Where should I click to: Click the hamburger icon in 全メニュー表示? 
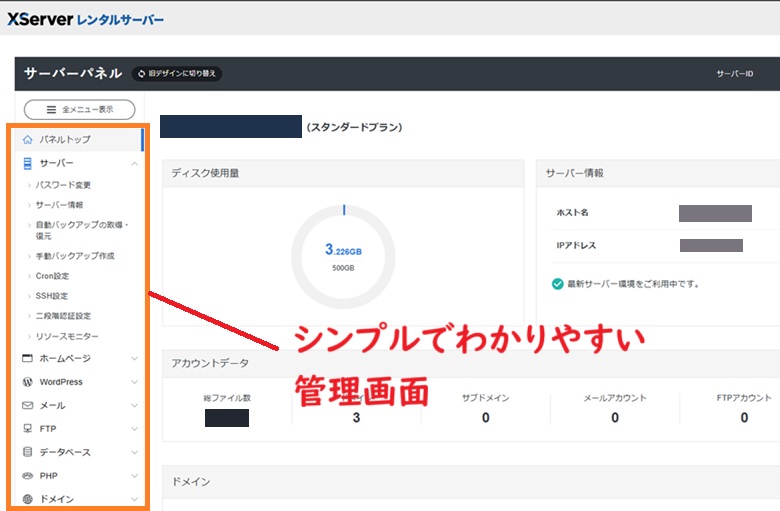[x=51, y=109]
